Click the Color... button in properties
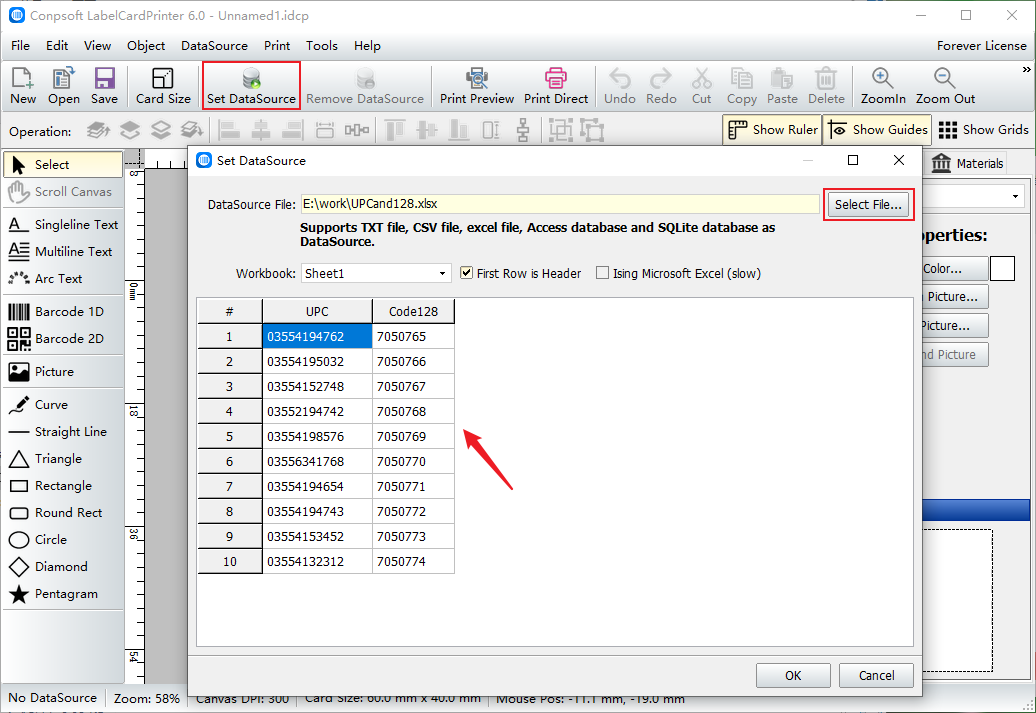 [x=954, y=269]
